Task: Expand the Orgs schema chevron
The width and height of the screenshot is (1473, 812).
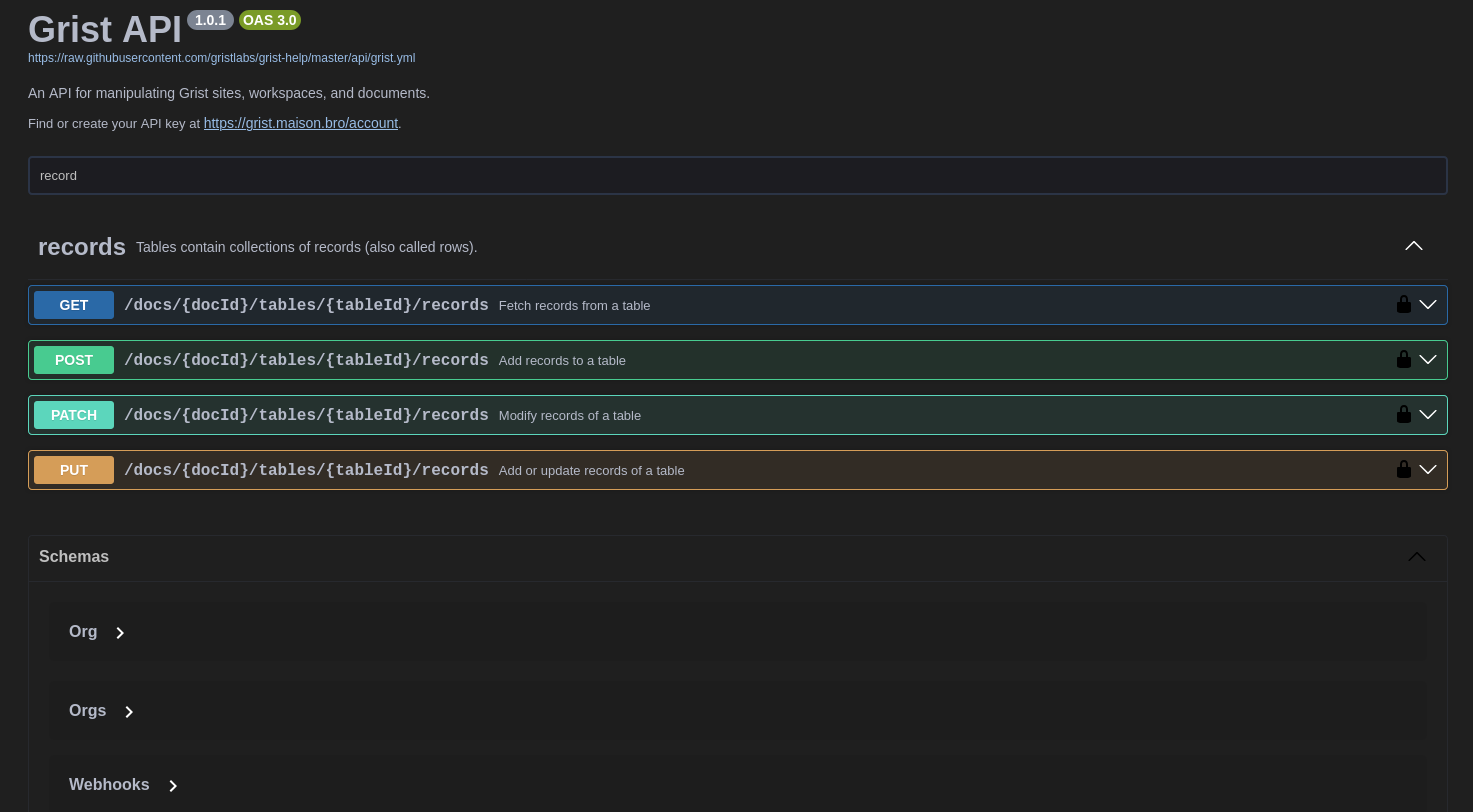Action: (129, 712)
